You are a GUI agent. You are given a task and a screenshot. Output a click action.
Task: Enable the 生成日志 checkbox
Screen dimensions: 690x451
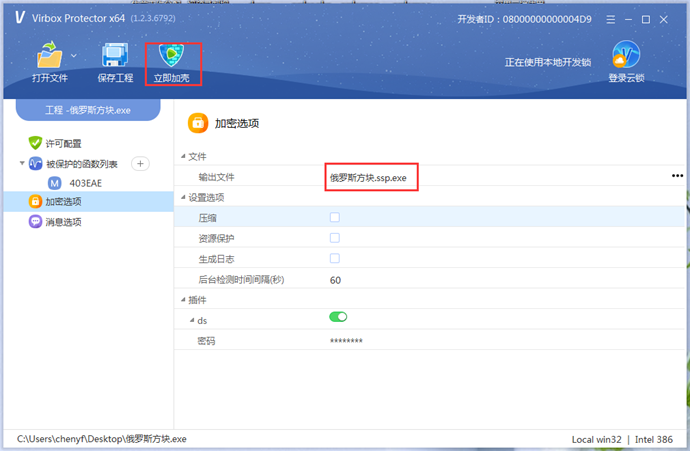tap(335, 258)
